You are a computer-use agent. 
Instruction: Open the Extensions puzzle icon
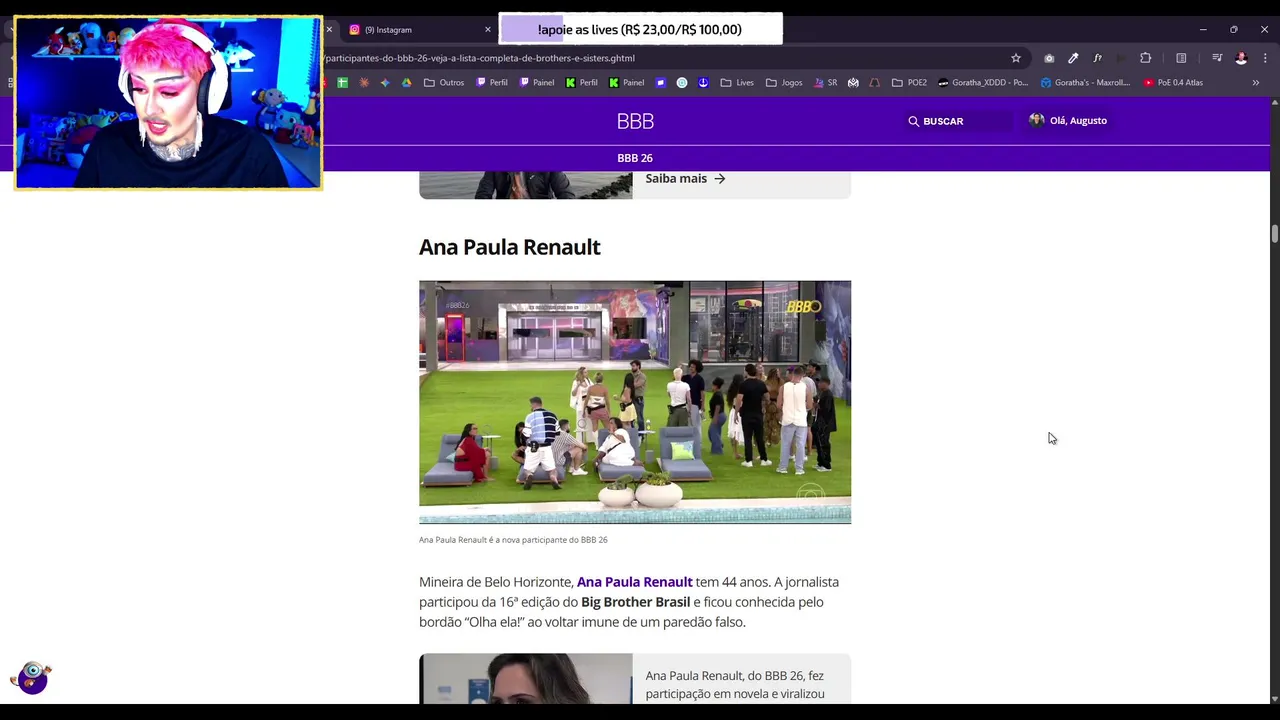(1146, 58)
